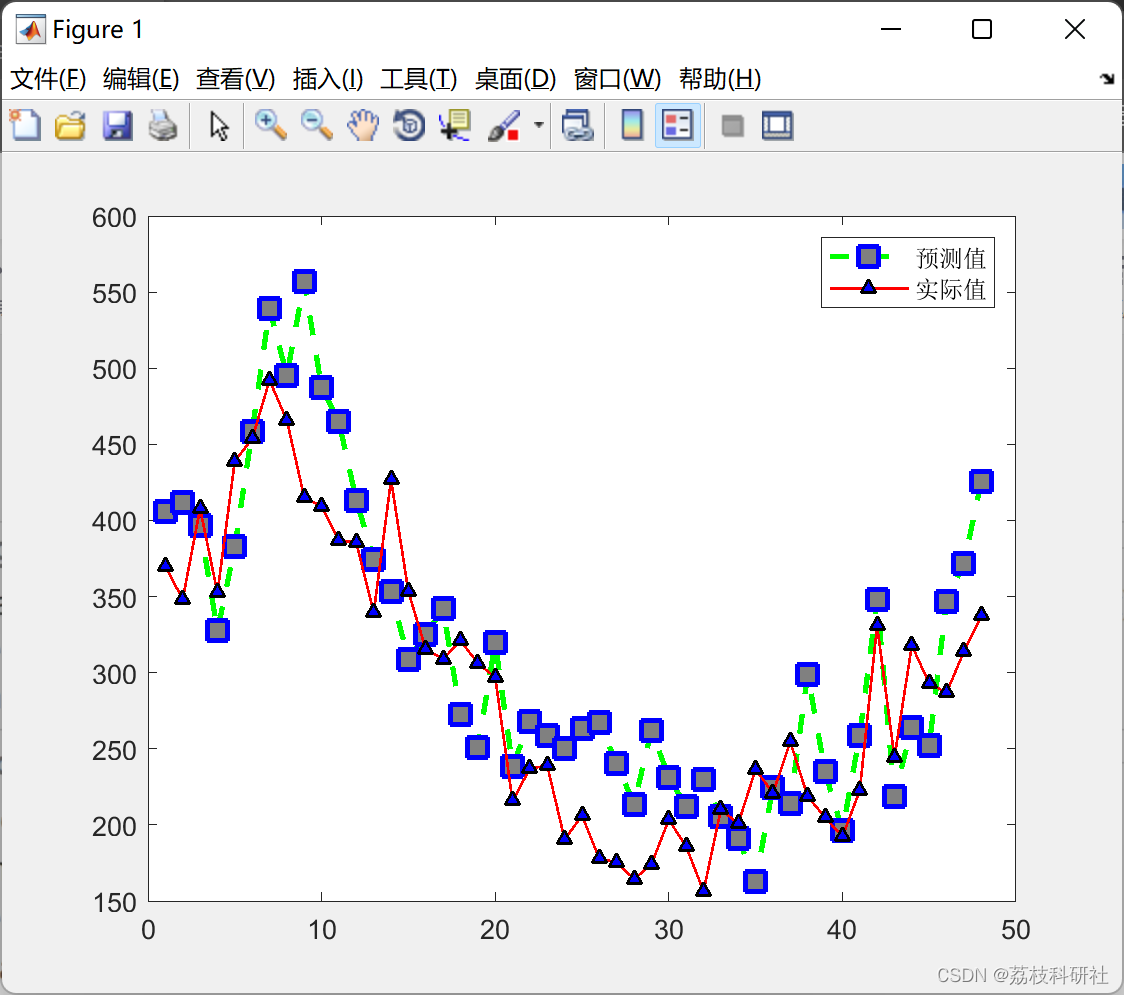
Task: Open the 编辑(E) menu
Action: point(141,79)
